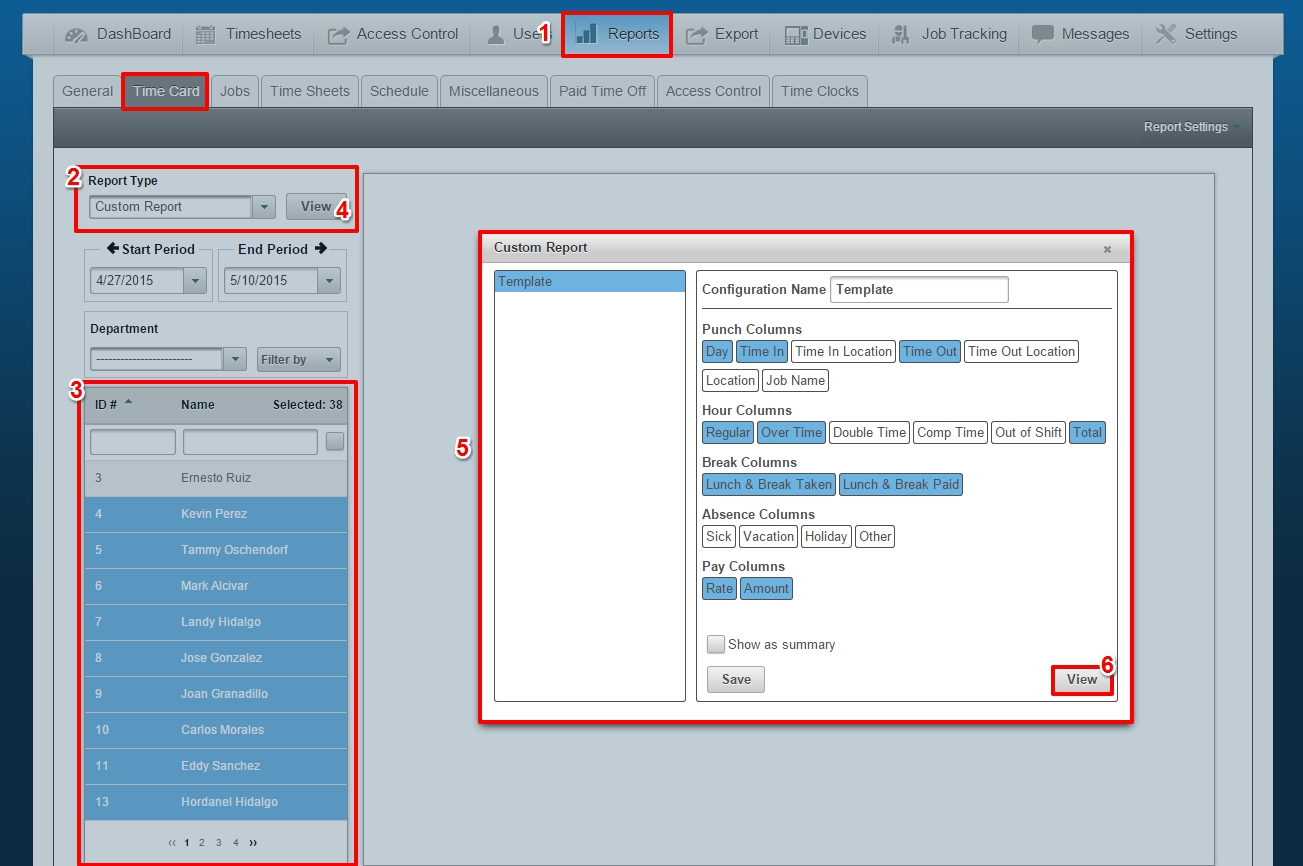Toggle the Over Time hour column
1303x866 pixels.
pos(791,432)
